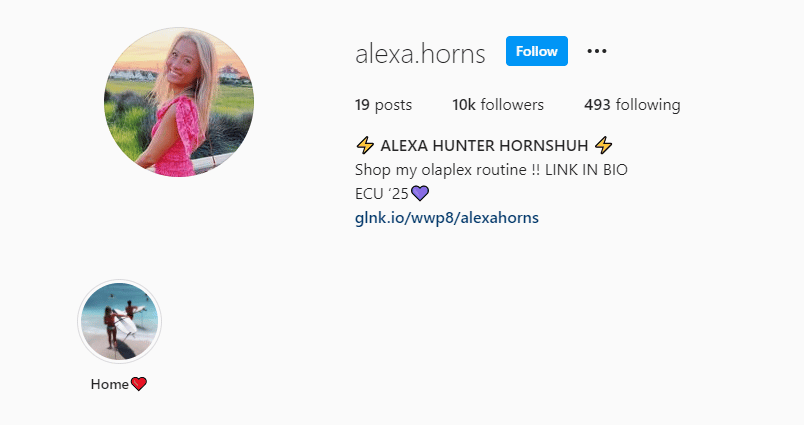Click the Follow button

point(536,51)
